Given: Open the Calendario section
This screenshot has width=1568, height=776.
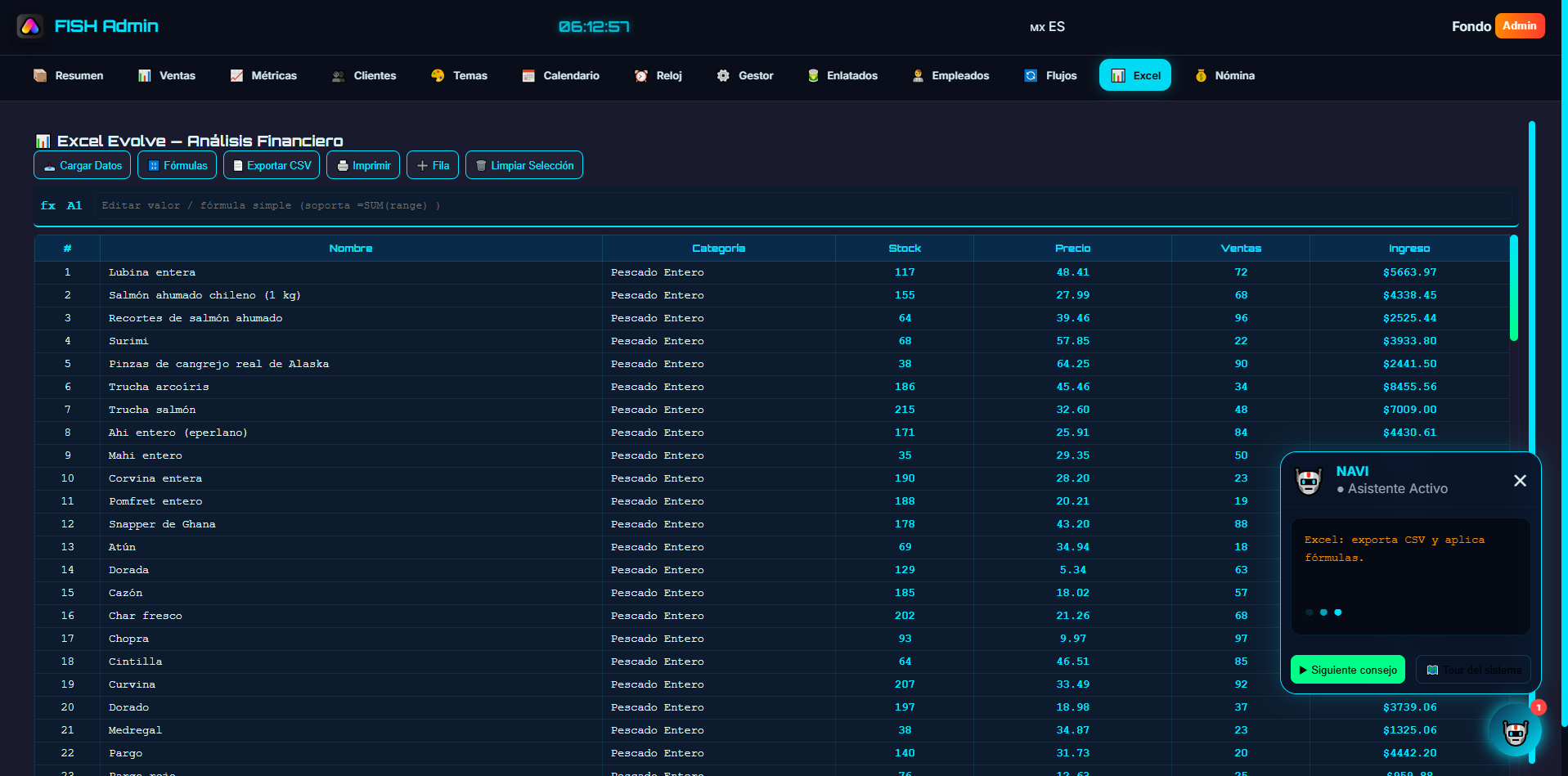Looking at the screenshot, I should (x=561, y=75).
